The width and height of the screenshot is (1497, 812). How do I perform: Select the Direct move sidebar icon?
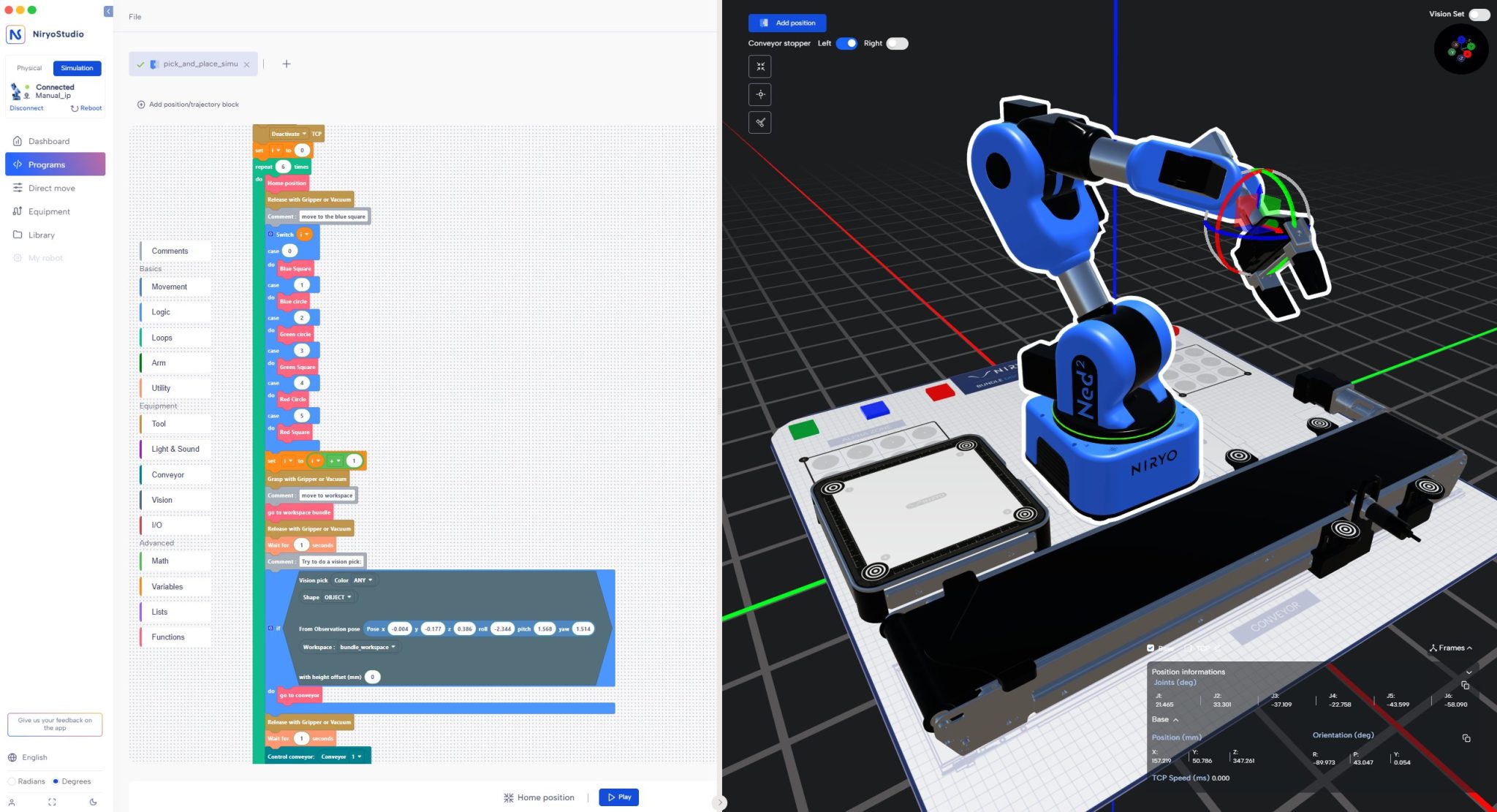[51, 188]
